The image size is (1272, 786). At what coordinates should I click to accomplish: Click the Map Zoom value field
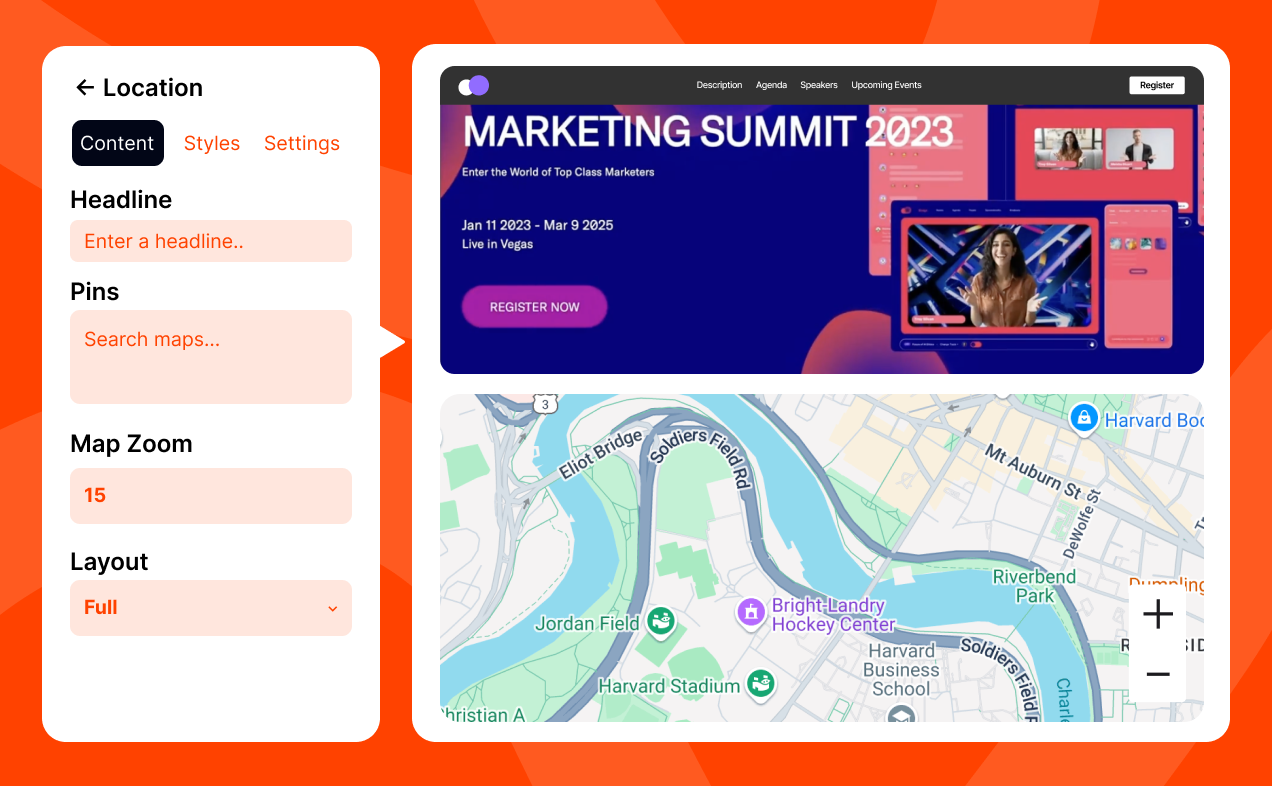point(210,496)
